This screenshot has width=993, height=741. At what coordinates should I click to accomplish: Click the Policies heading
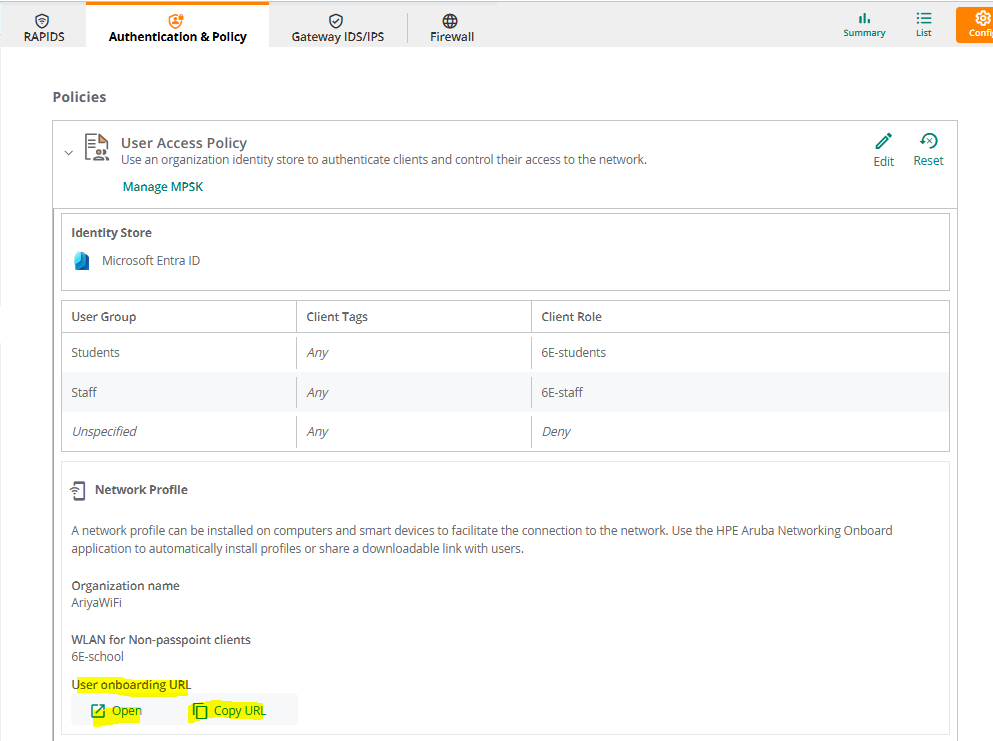[x=79, y=97]
